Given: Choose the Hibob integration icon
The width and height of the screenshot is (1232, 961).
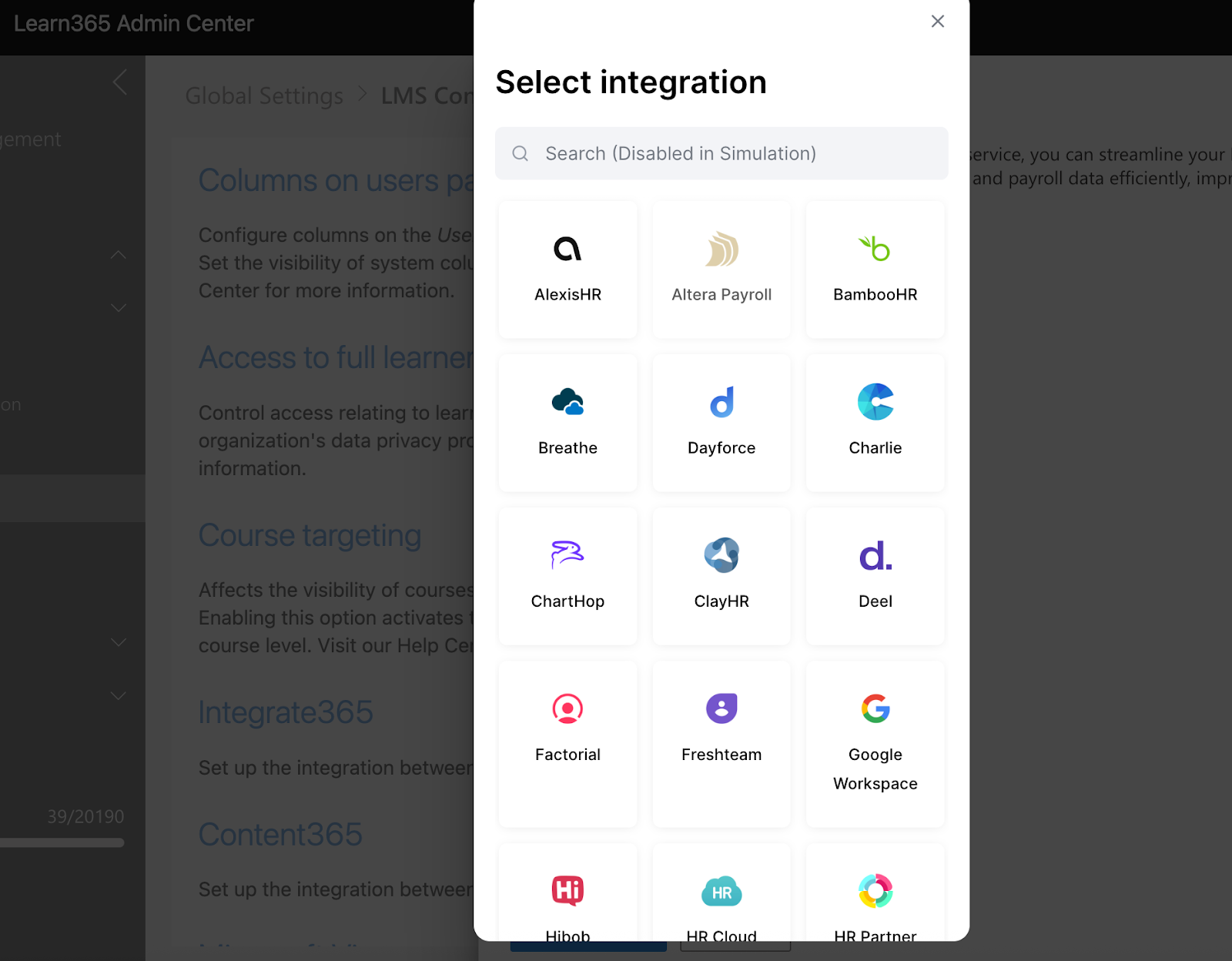Looking at the screenshot, I should (x=567, y=891).
